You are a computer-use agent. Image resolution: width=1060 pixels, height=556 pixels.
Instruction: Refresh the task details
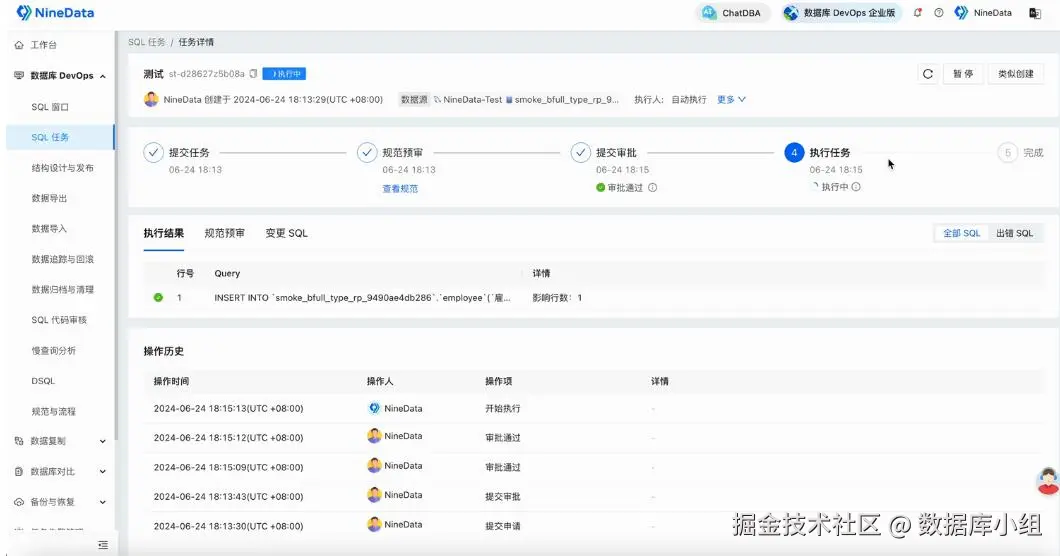[x=928, y=74]
